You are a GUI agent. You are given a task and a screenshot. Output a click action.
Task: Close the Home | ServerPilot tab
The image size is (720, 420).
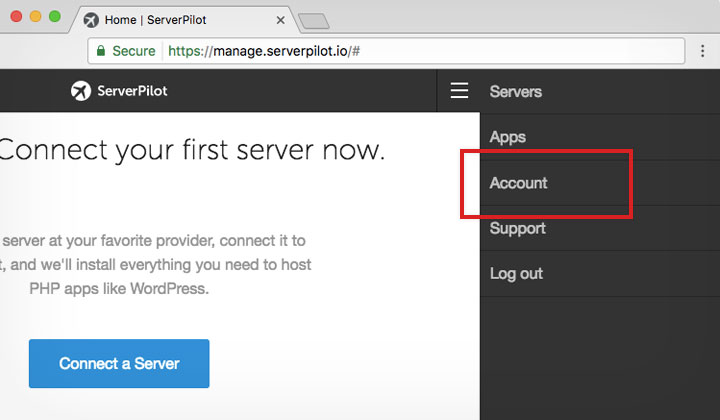click(281, 20)
